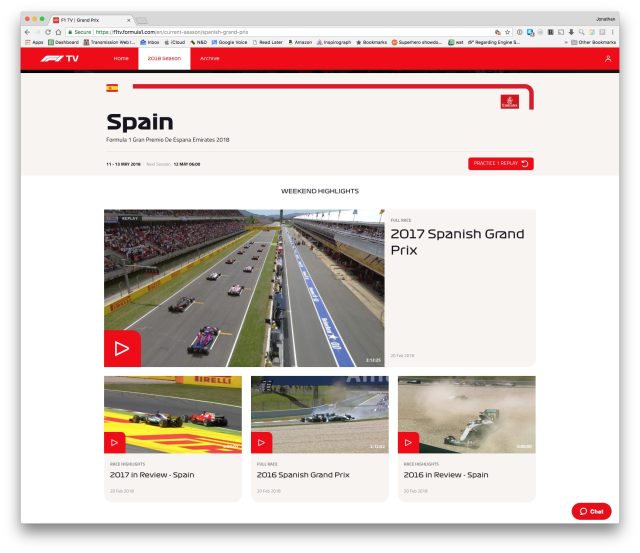Play the 2017 Spanish Grand Prix replay

tap(122, 348)
